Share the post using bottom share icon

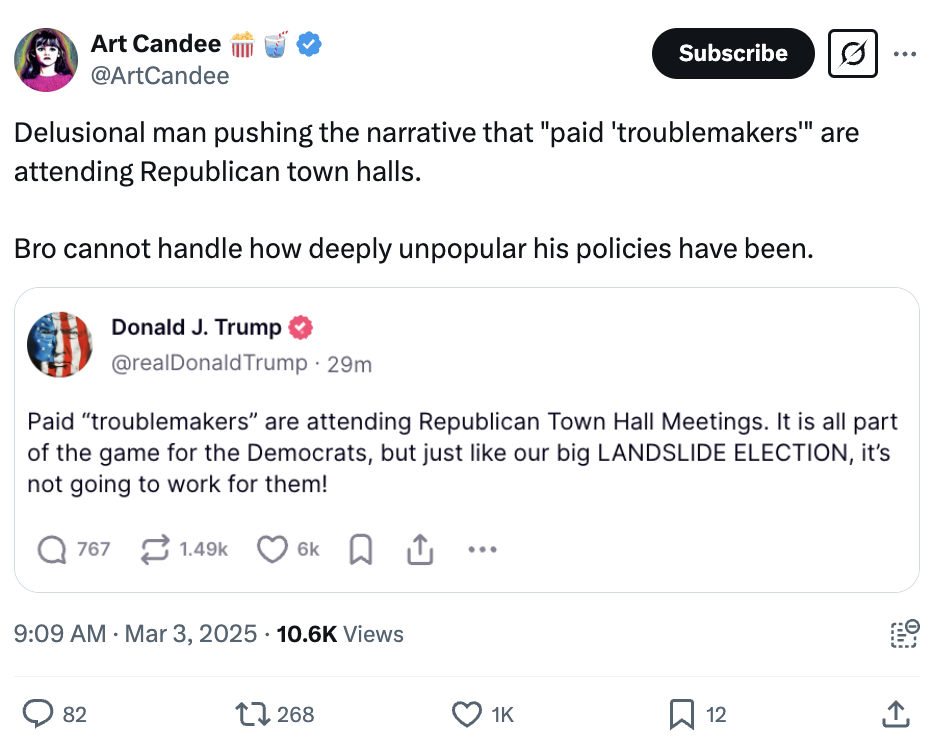(894, 714)
